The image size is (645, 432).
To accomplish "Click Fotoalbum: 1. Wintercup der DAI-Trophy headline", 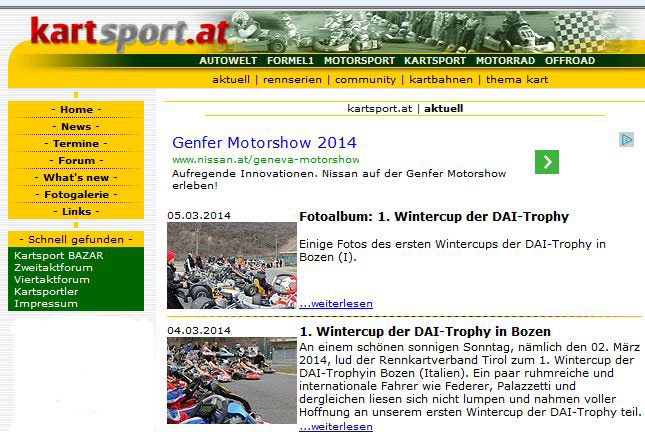I will 434,216.
